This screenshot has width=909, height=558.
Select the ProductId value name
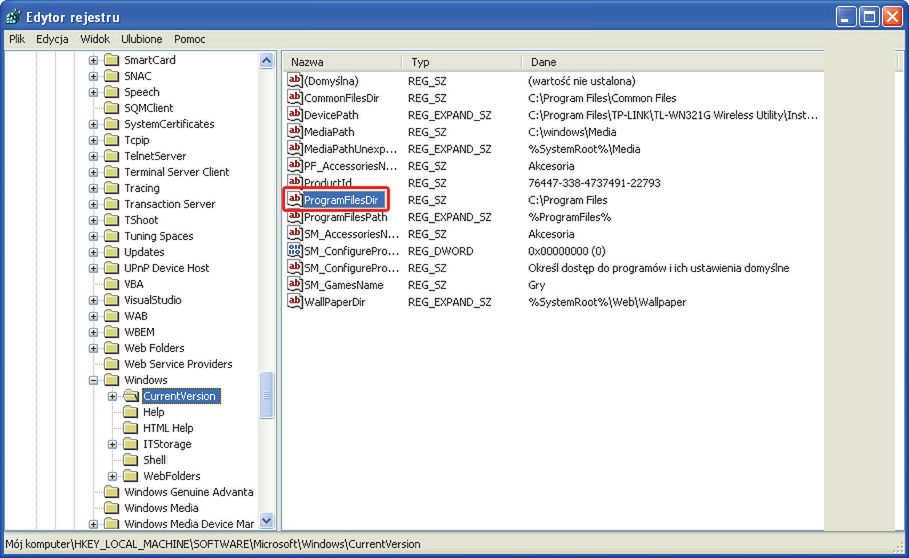click(x=328, y=183)
